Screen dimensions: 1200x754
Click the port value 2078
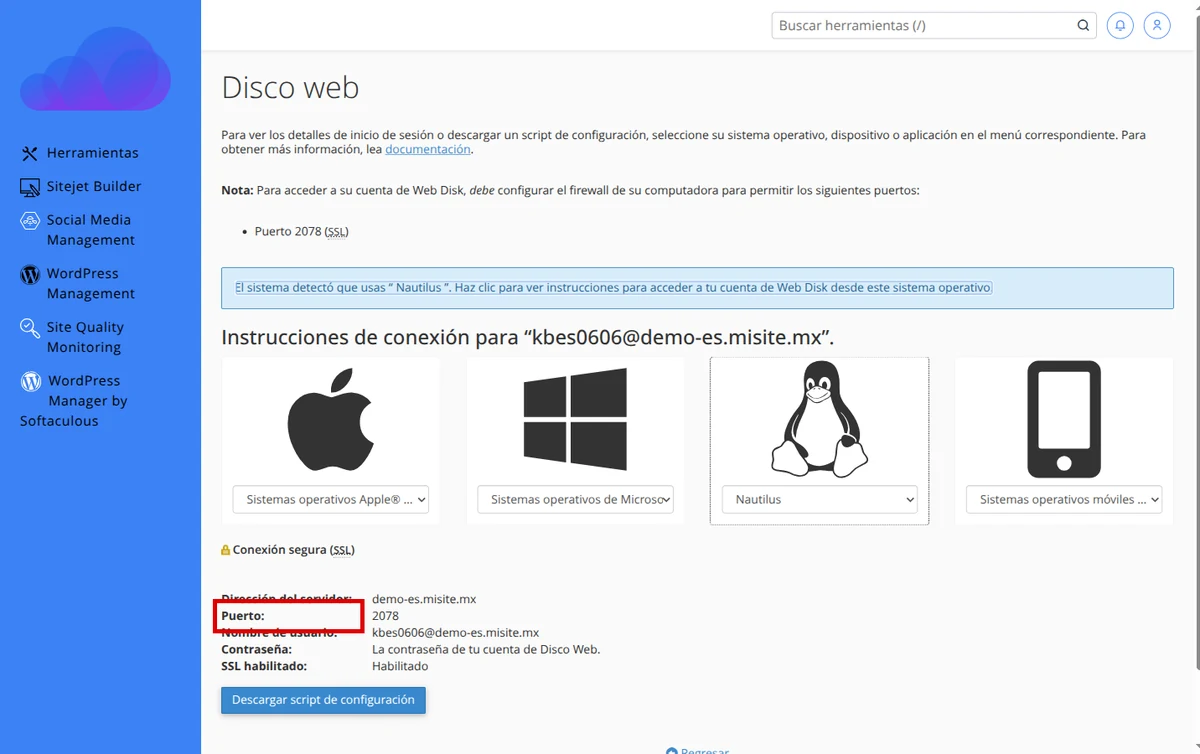pos(385,616)
